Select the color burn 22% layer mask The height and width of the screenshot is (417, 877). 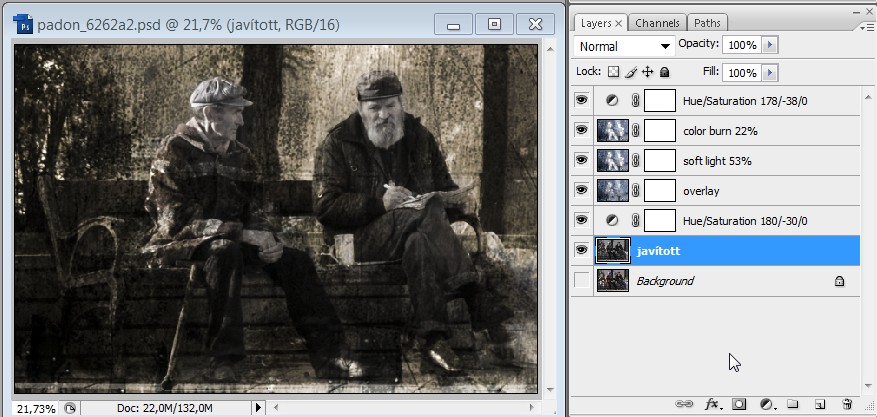pos(660,130)
